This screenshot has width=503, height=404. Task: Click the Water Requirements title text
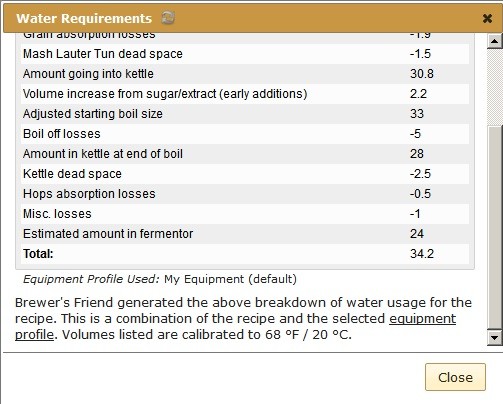(84, 18)
